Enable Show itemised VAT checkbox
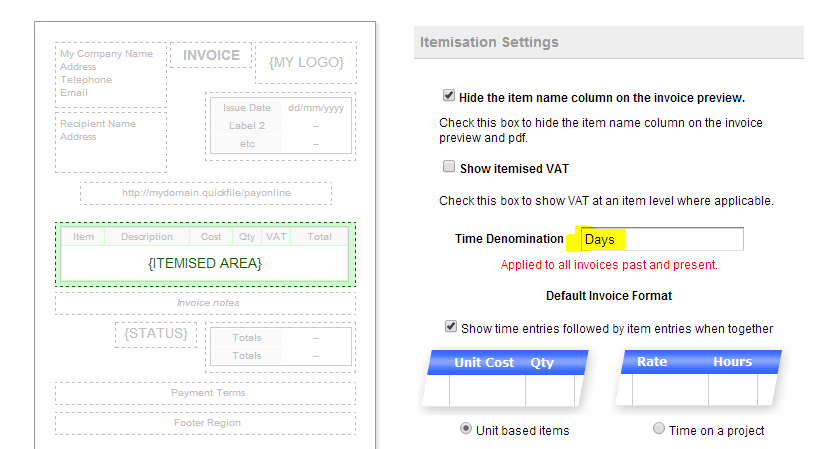Screen dimensions: 825x449 pos(448,168)
